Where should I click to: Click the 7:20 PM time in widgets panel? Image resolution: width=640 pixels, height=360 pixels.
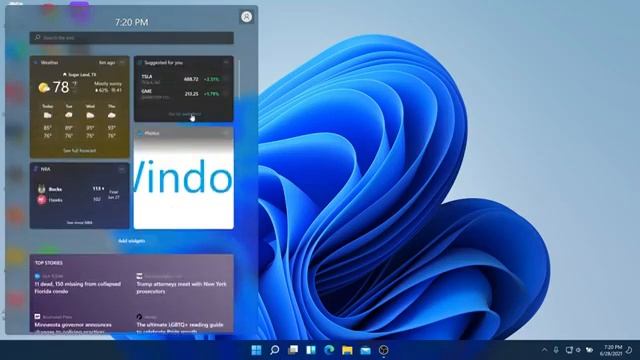tap(131, 22)
